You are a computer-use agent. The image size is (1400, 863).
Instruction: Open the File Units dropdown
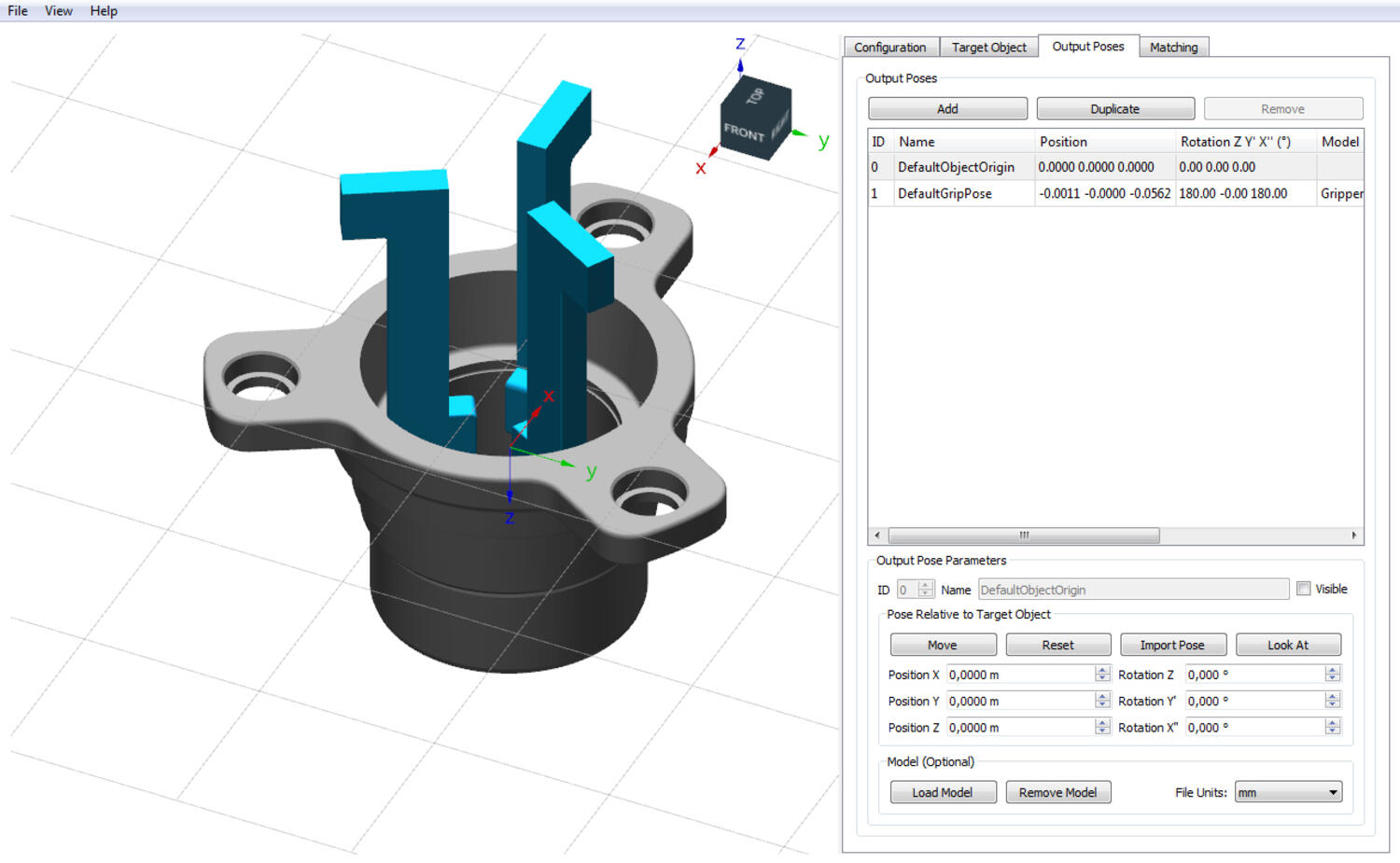coord(1288,792)
